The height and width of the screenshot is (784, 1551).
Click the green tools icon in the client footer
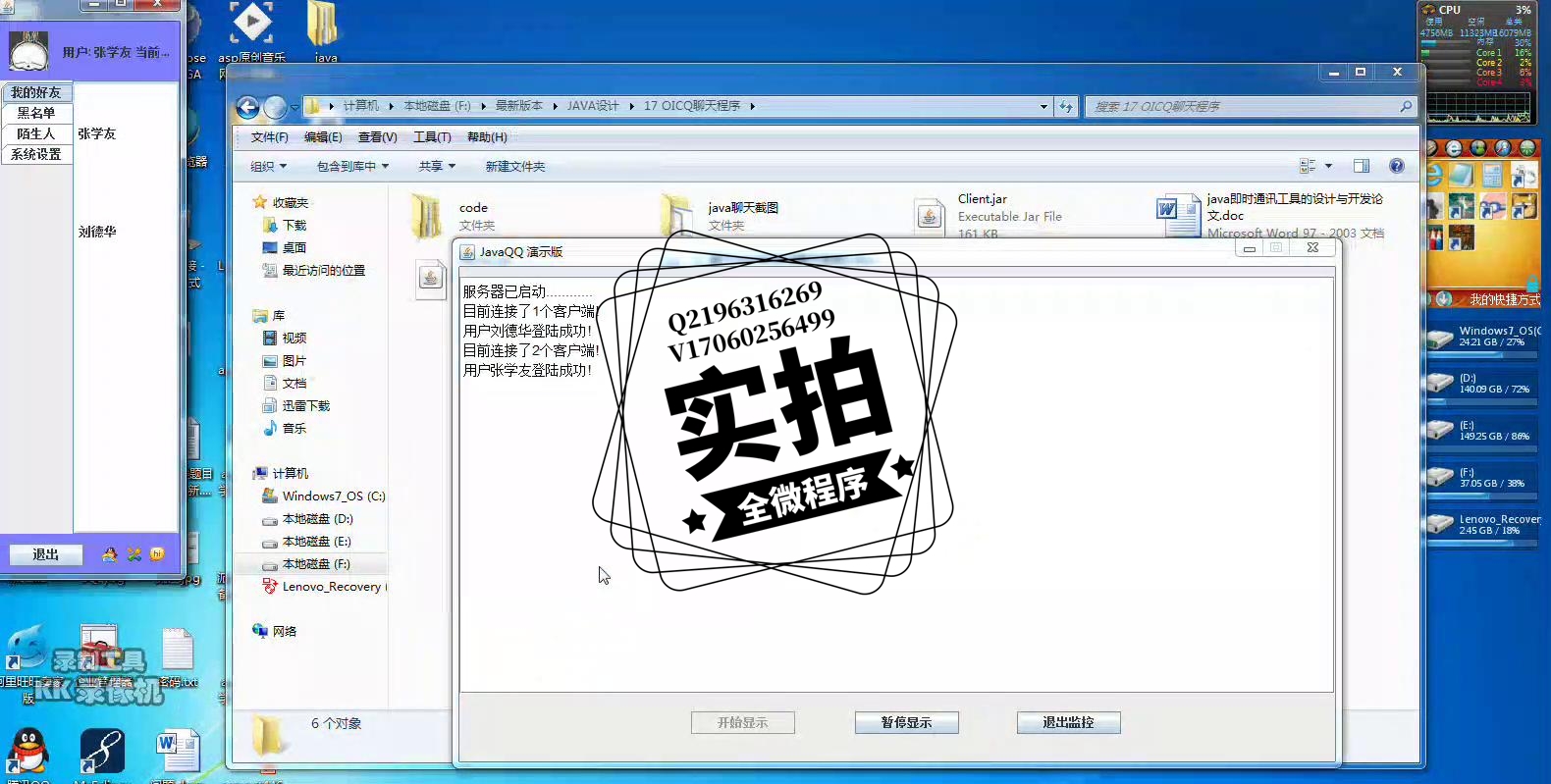(x=134, y=554)
